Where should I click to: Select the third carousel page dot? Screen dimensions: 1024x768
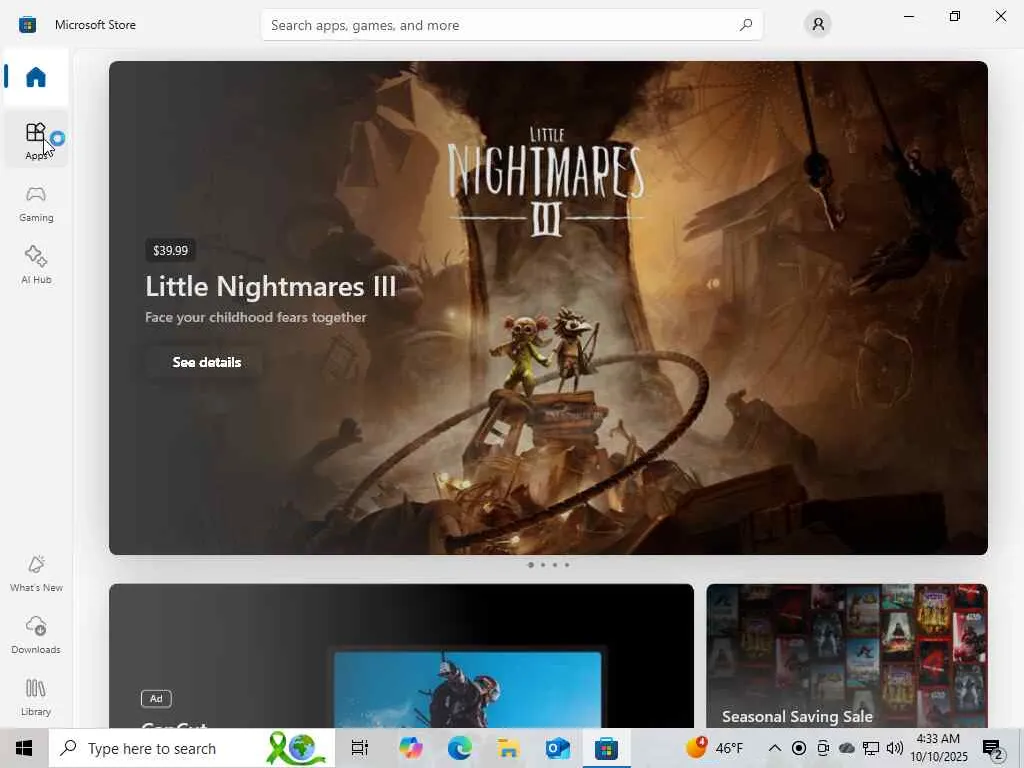pyautogui.click(x=555, y=565)
